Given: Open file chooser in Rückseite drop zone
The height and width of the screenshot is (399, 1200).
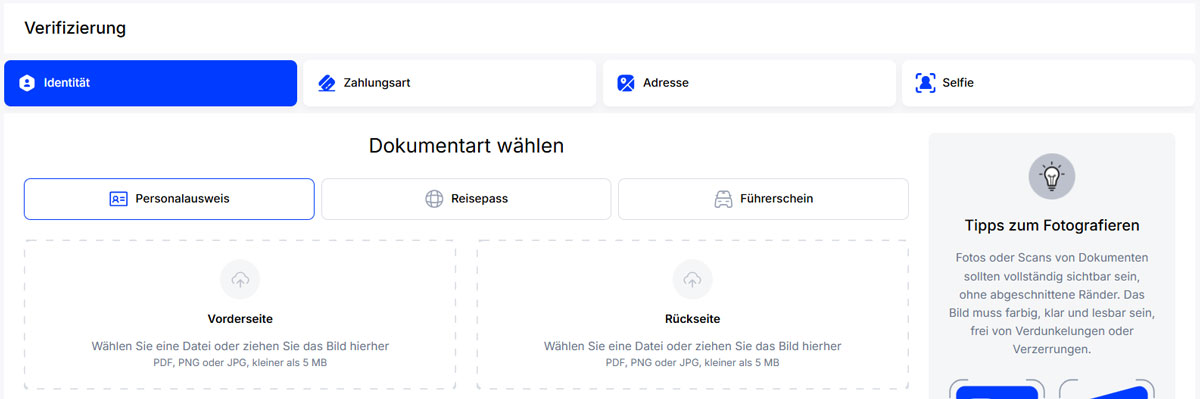Looking at the screenshot, I should coord(692,315).
